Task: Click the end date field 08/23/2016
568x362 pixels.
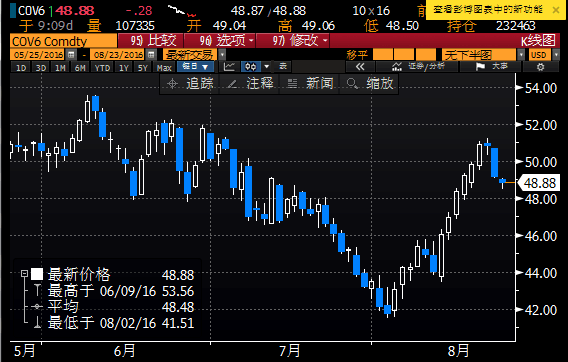Action: 118,55
